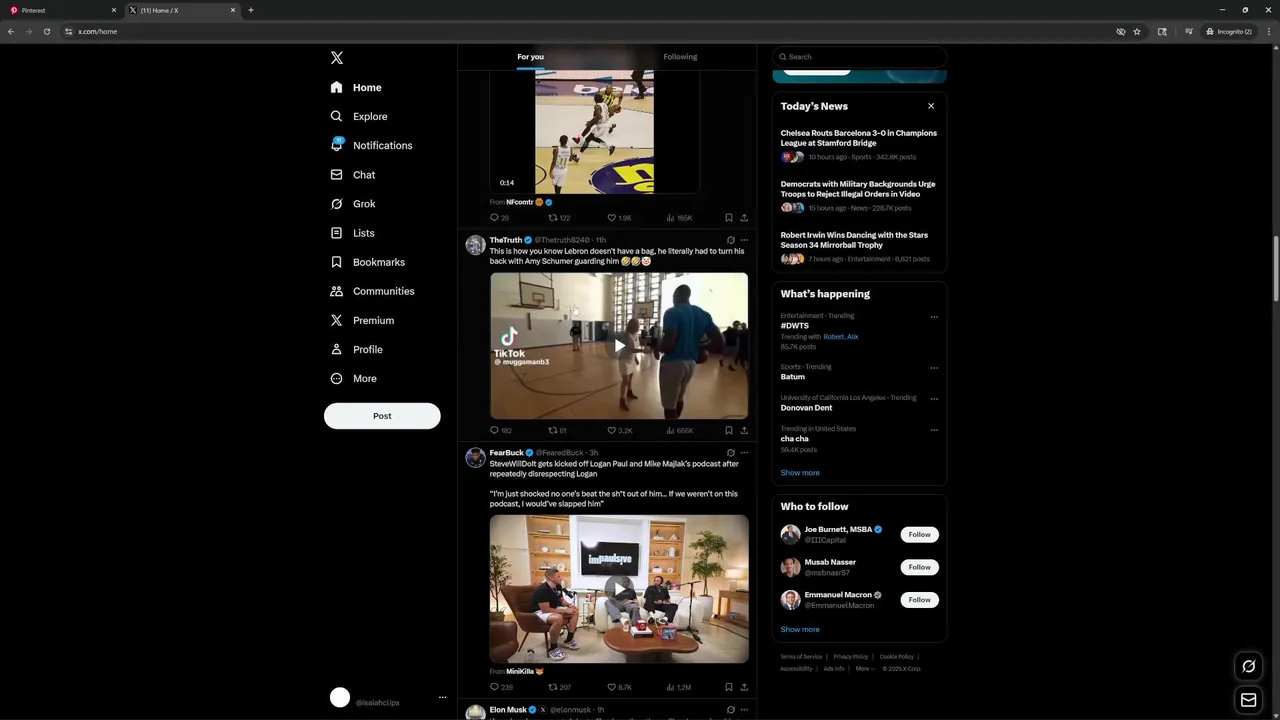Follow Emmanuel Macron
Screen dimensions: 1280x720
[919, 600]
